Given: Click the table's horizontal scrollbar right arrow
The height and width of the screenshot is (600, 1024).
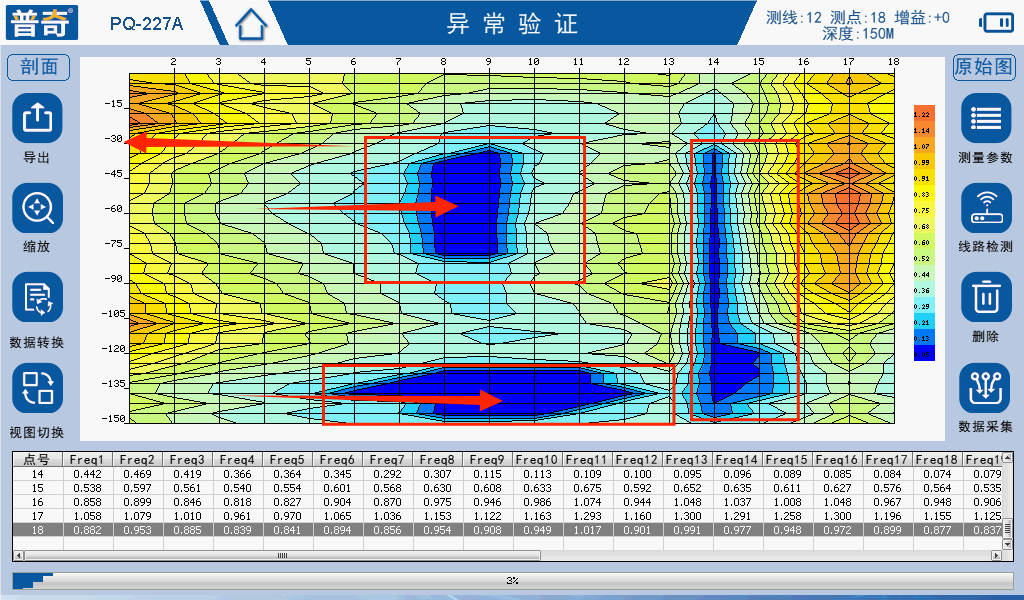Looking at the screenshot, I should [994, 555].
